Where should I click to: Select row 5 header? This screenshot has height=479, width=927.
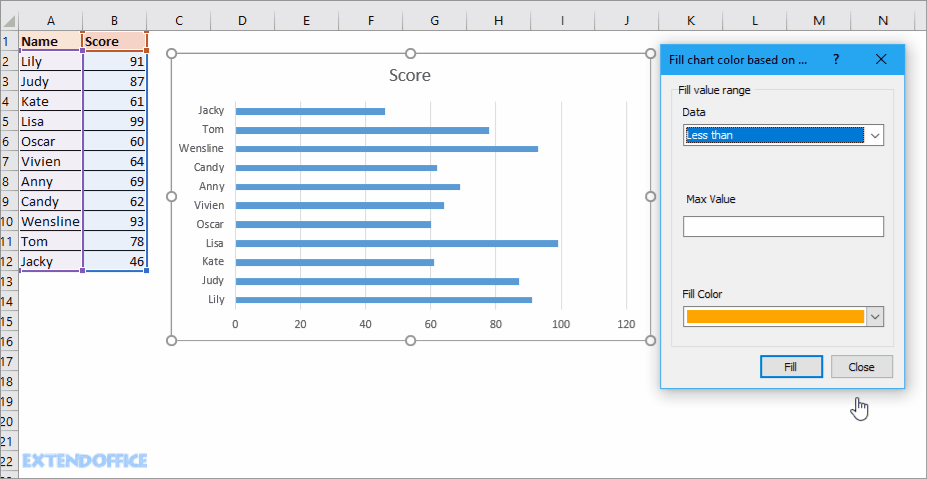9,121
